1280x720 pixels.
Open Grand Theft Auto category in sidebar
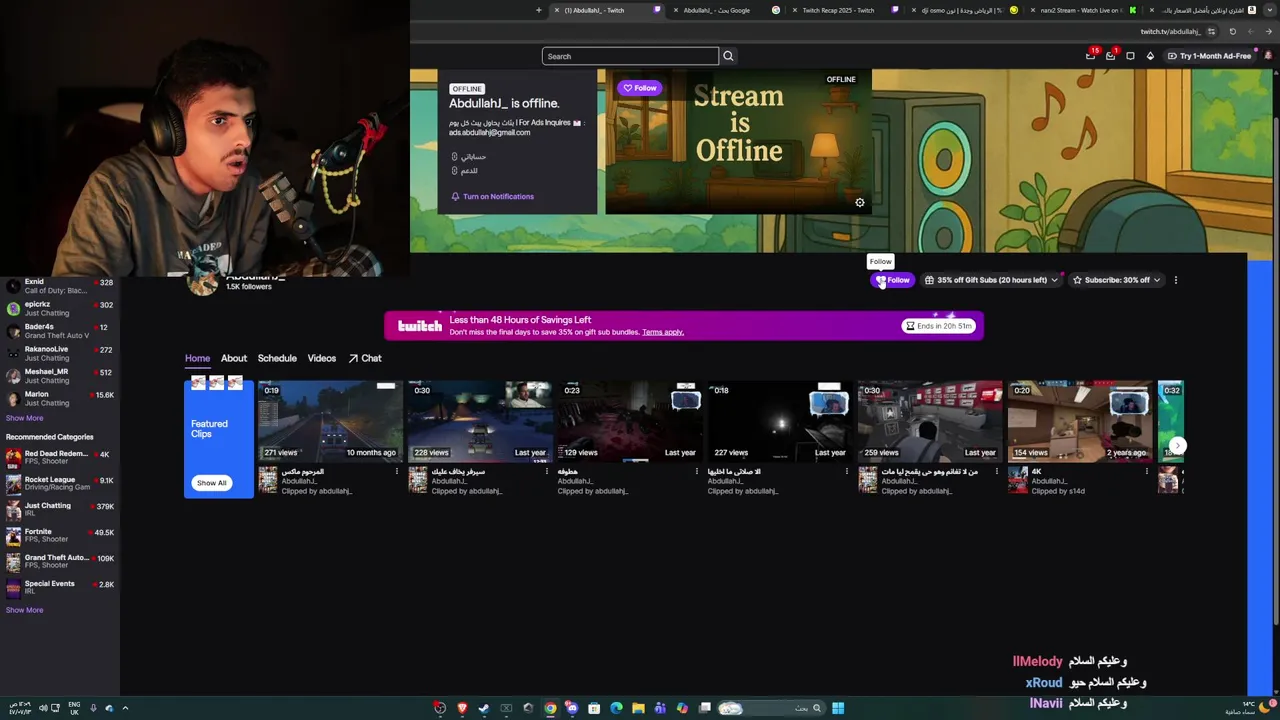[60, 562]
